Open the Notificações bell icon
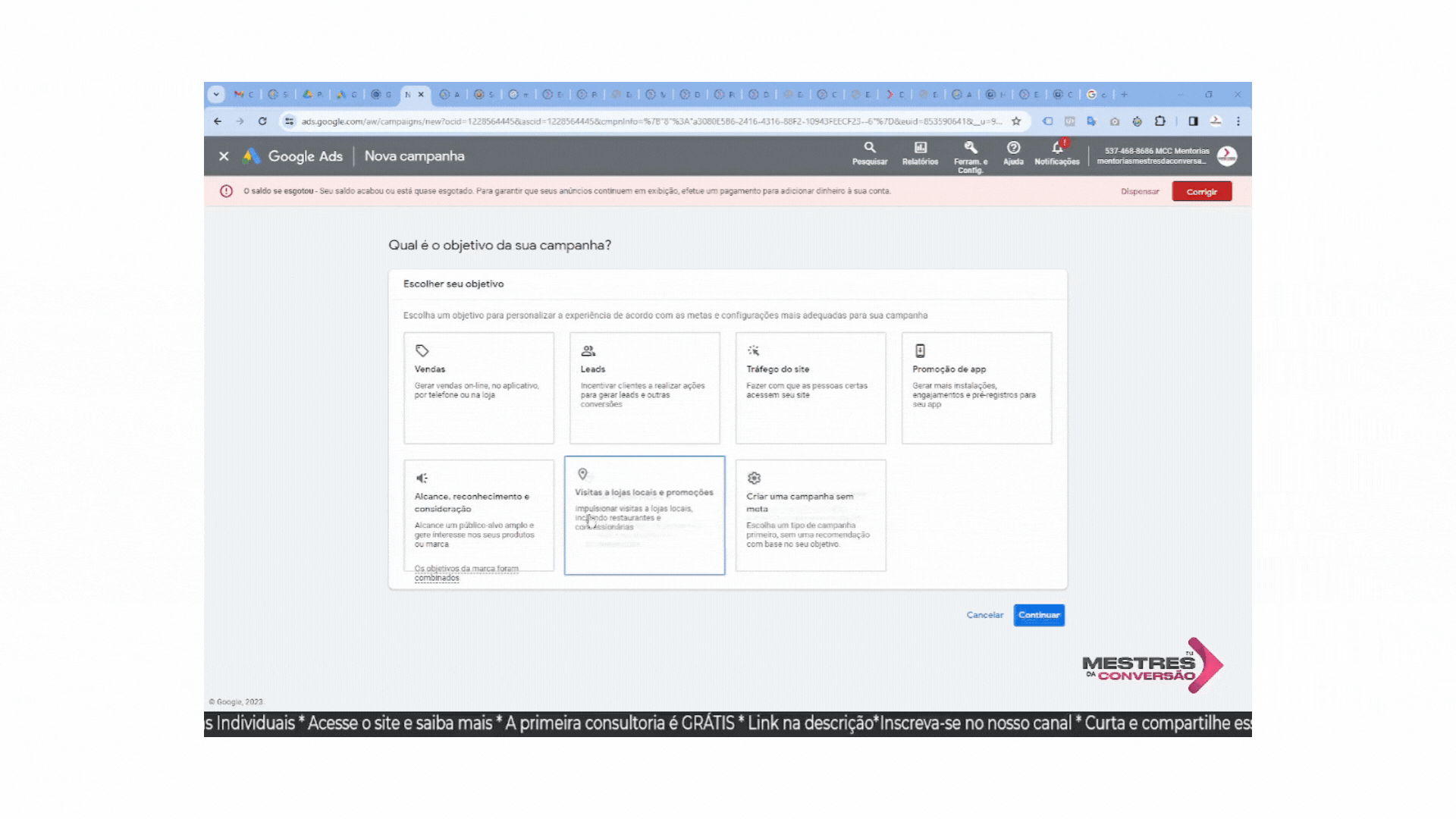1456x819 pixels. click(1057, 148)
